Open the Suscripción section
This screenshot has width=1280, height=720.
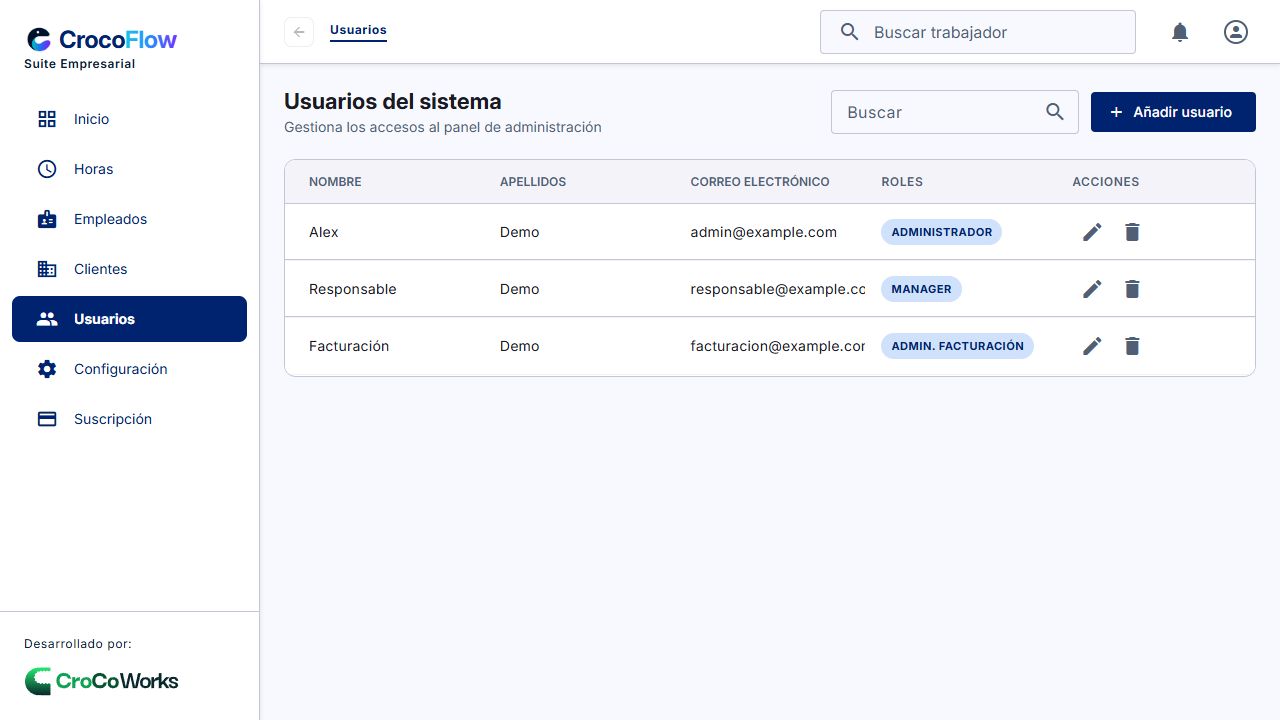[129, 419]
